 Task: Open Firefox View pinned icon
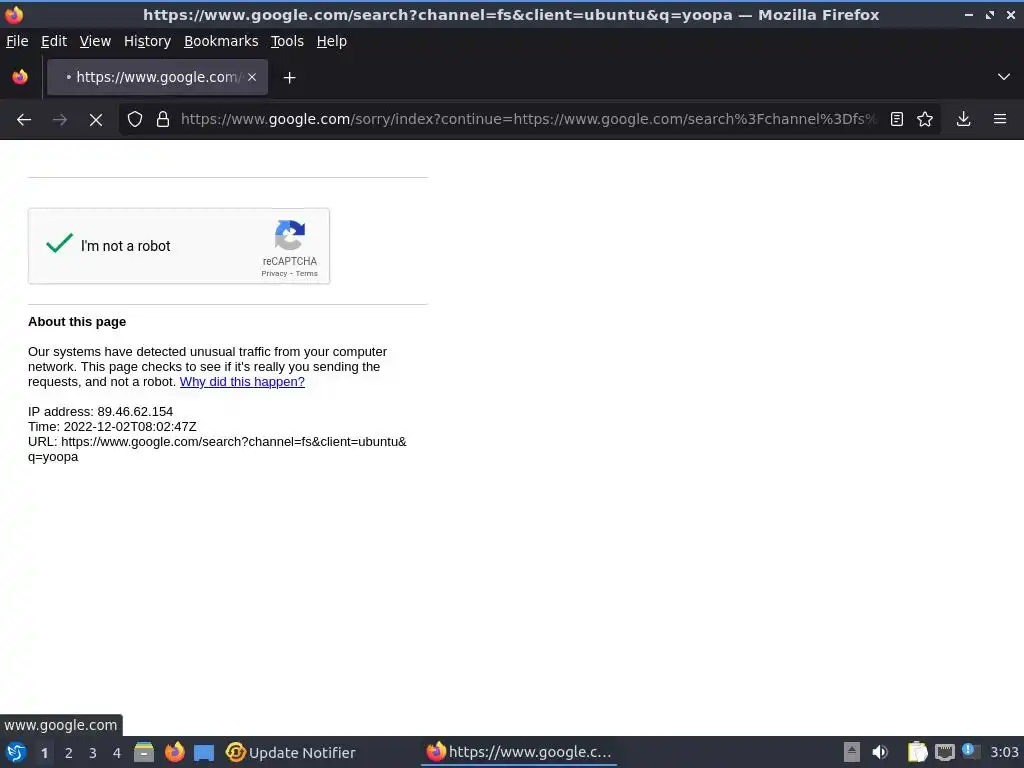point(20,77)
